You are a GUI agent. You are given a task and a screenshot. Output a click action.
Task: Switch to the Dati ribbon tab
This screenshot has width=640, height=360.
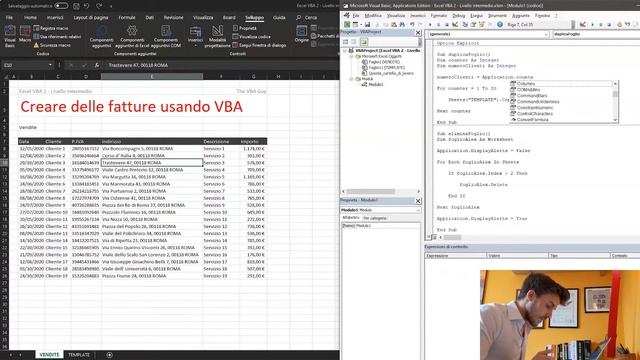point(150,18)
